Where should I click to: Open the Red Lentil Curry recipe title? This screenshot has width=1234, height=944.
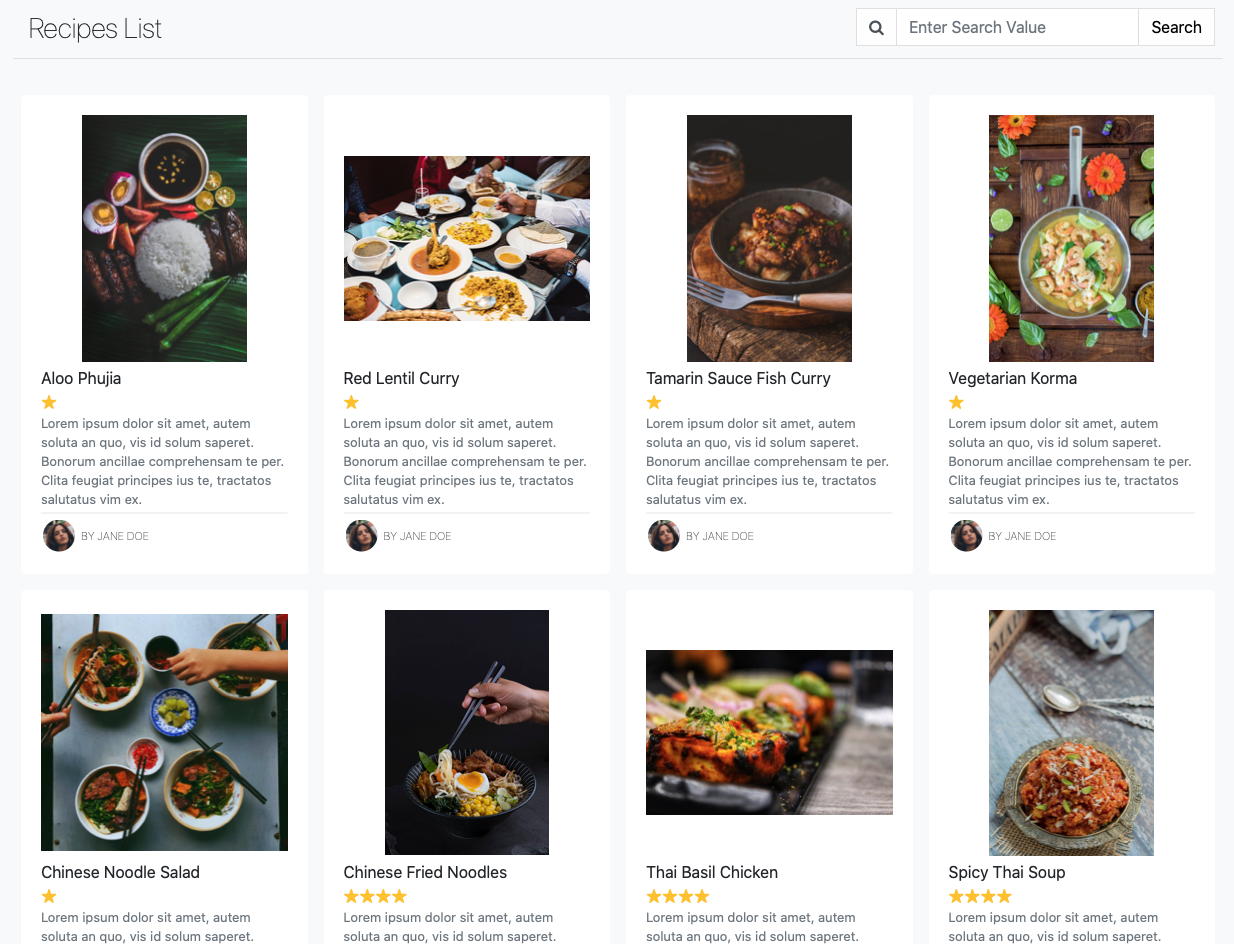(401, 378)
